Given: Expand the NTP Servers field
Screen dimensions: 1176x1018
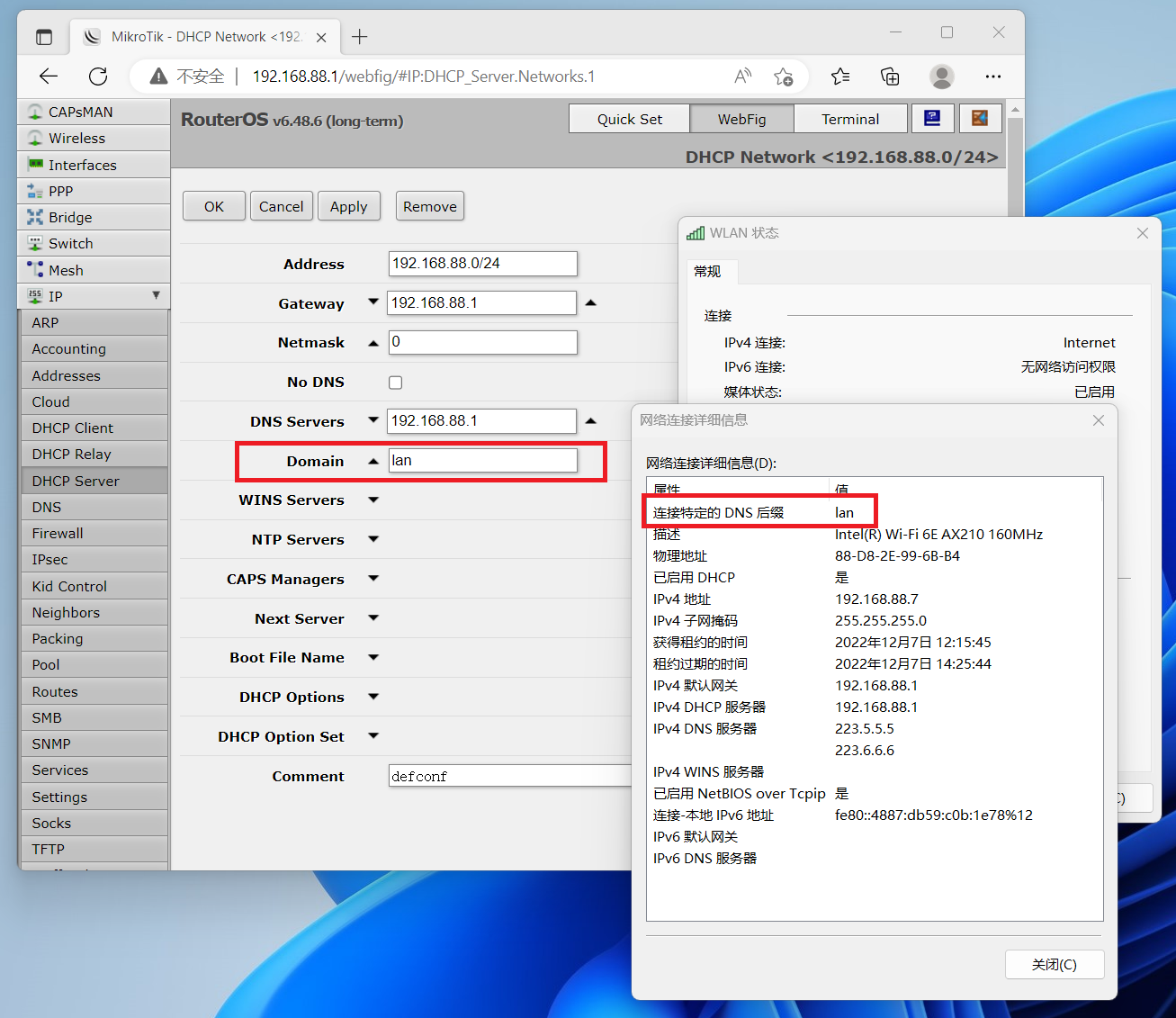Looking at the screenshot, I should click(373, 539).
